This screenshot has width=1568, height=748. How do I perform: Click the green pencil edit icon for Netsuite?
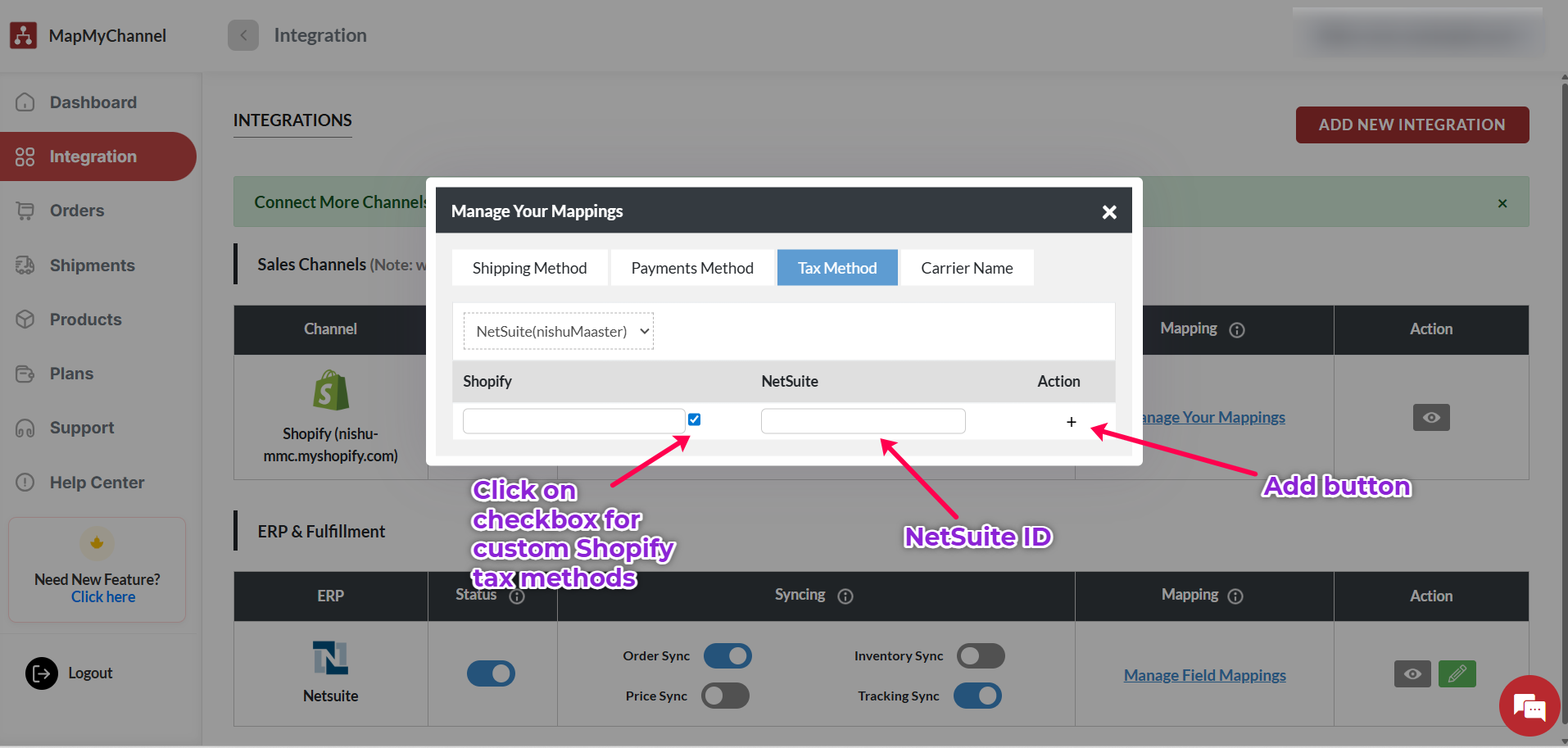[x=1457, y=674]
